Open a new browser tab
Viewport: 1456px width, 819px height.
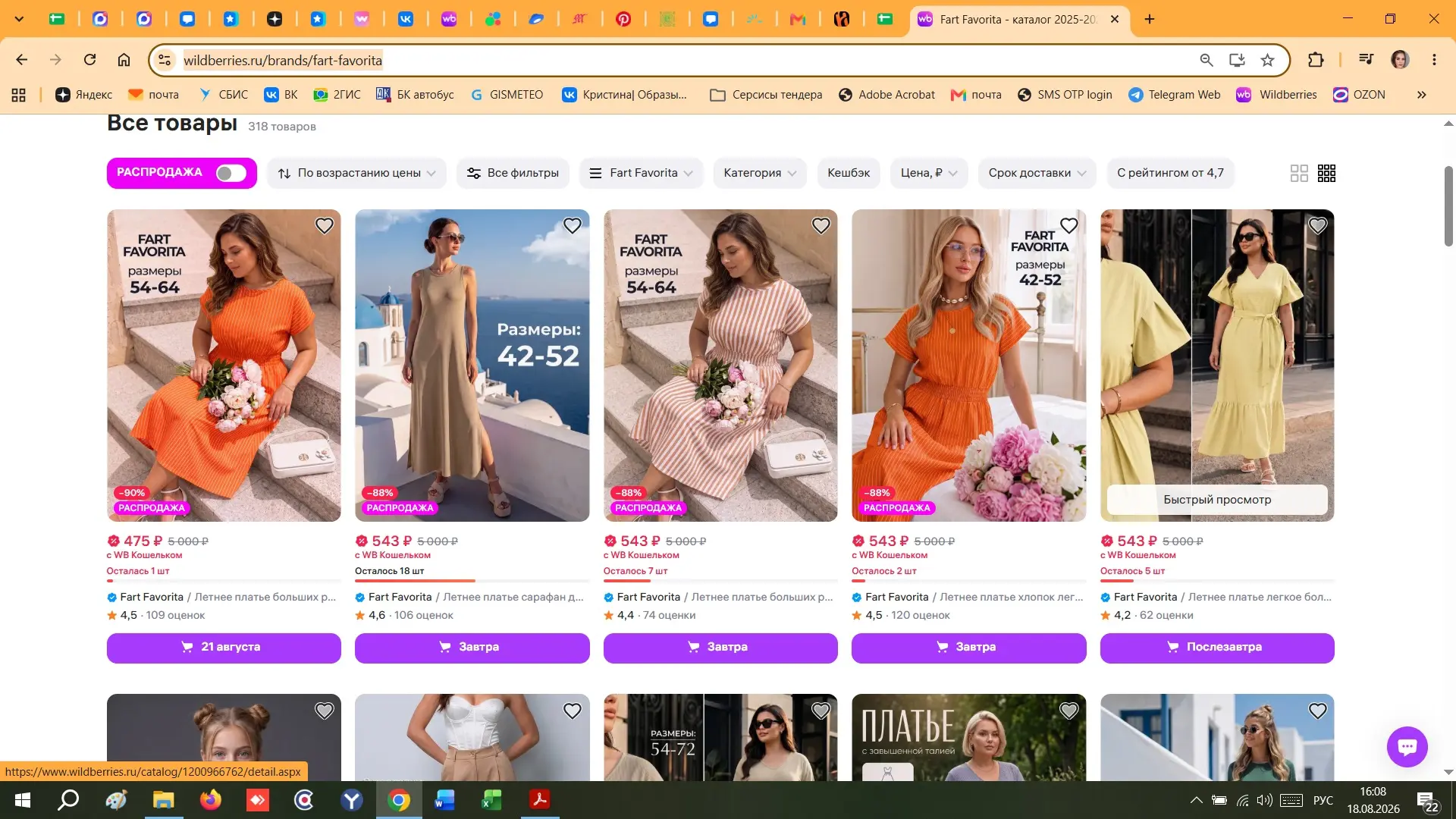[1150, 19]
